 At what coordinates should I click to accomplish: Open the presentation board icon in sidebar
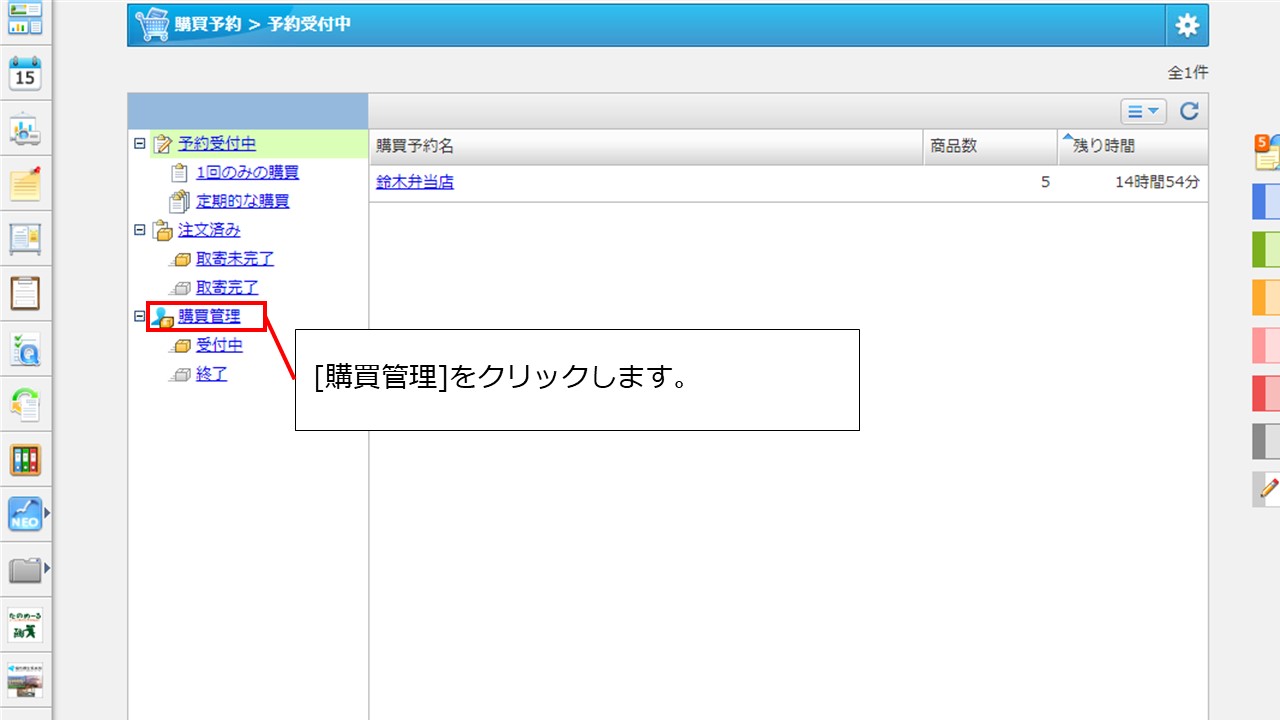click(x=25, y=129)
